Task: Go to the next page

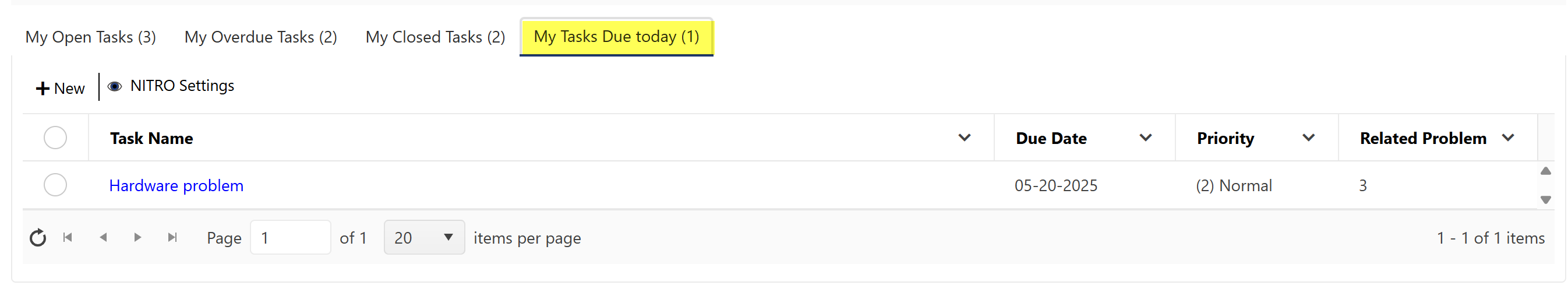Action: (x=137, y=238)
